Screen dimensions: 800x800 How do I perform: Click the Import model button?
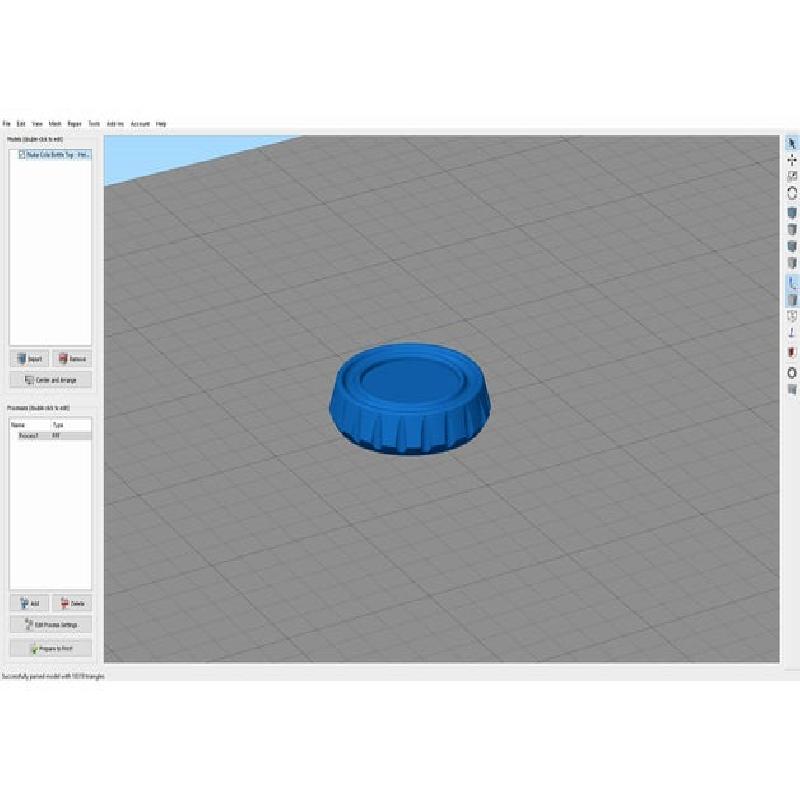[29, 358]
